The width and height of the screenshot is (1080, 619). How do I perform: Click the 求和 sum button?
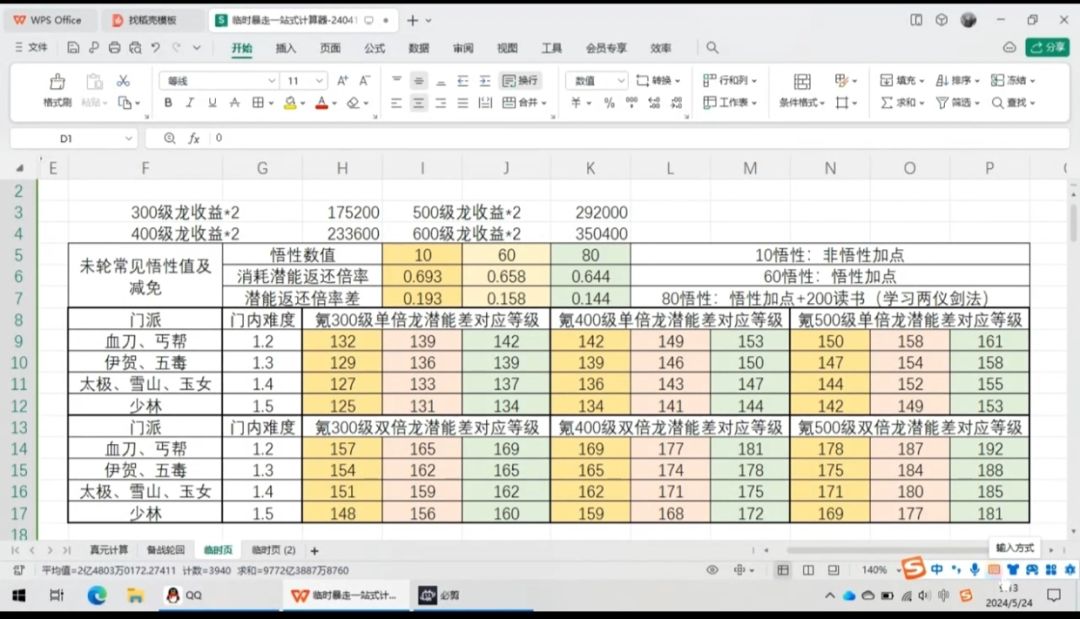point(902,103)
